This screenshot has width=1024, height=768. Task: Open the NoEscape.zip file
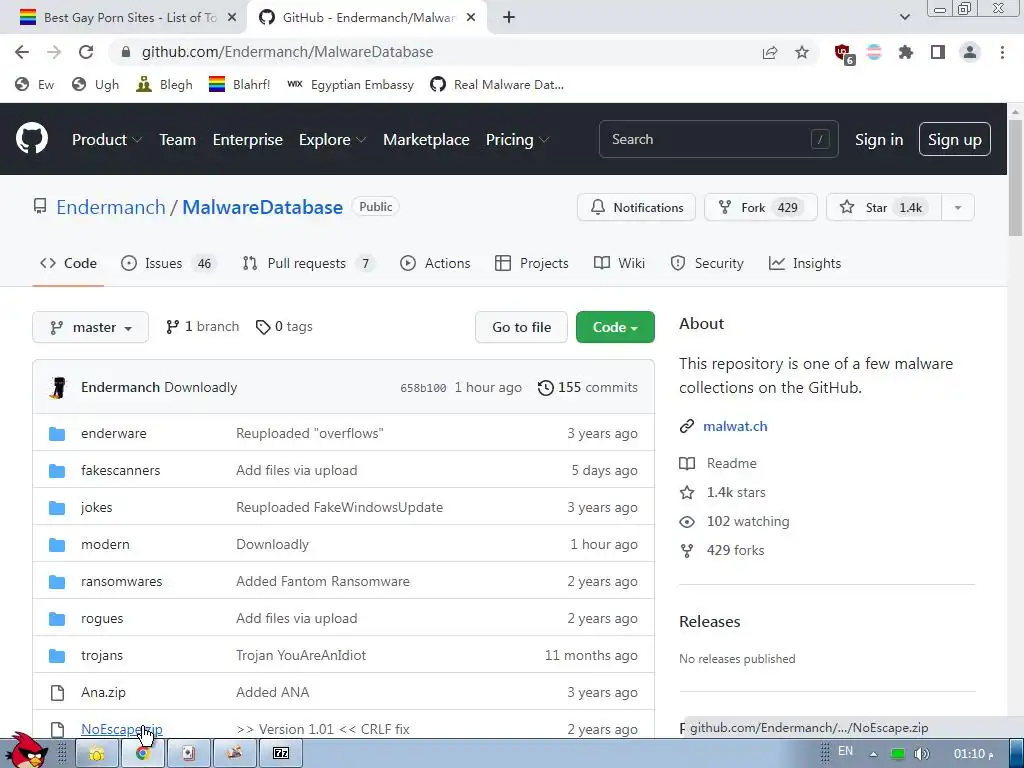click(x=121, y=729)
